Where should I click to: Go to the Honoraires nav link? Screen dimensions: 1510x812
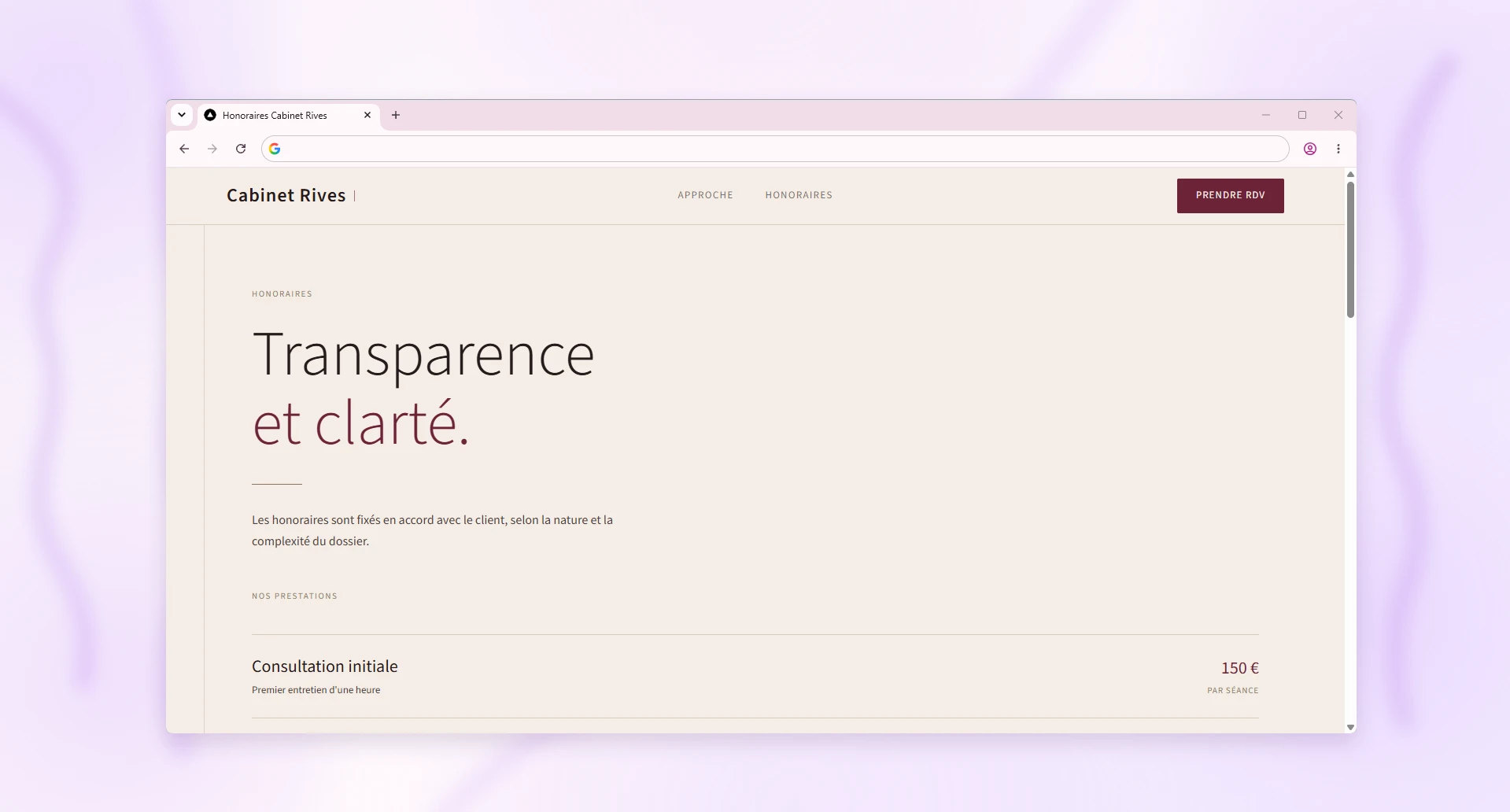(x=799, y=195)
